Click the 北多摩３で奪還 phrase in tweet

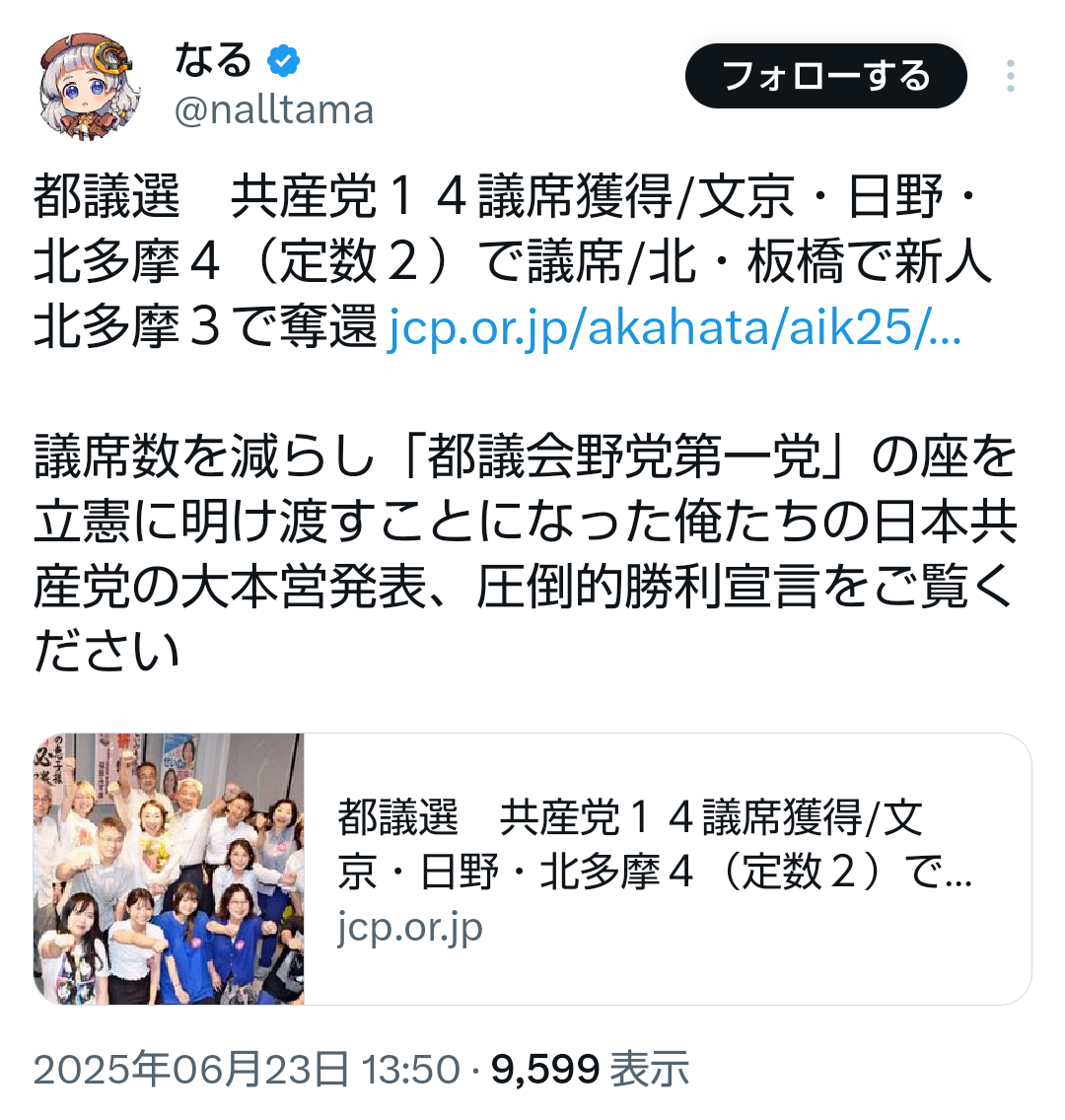pyautogui.click(x=206, y=327)
